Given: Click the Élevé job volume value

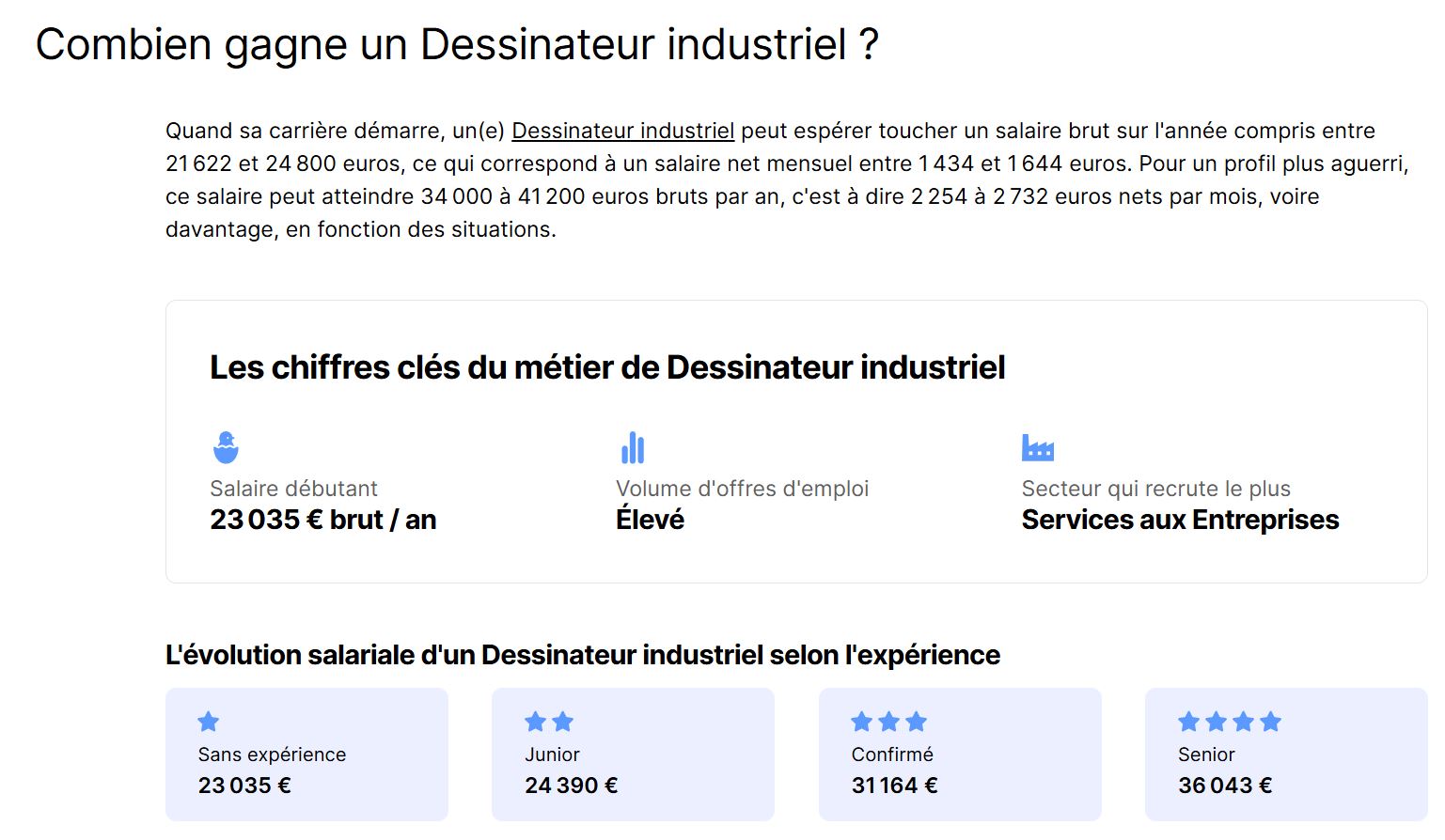Looking at the screenshot, I should point(650,520).
